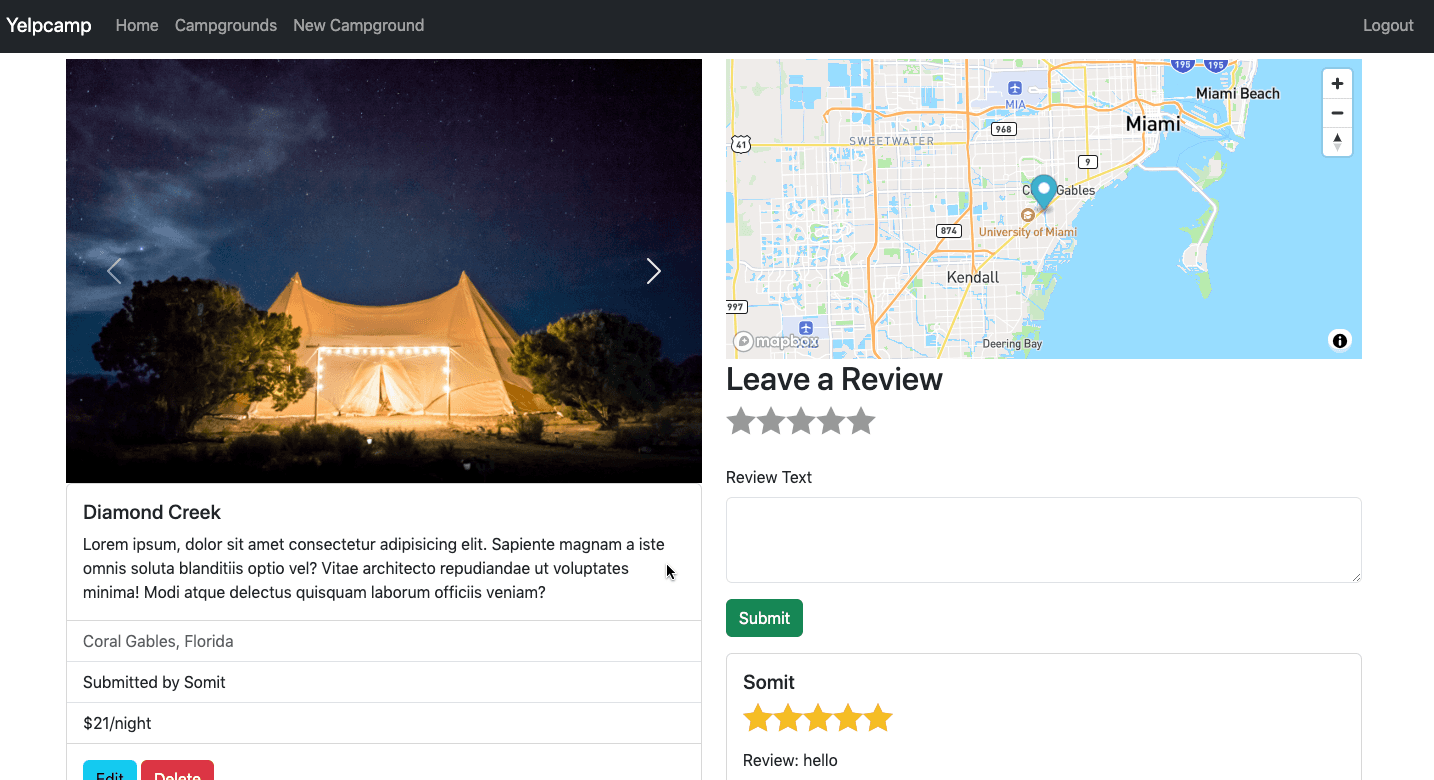Select the first star rating
1434x780 pixels.
coord(740,422)
